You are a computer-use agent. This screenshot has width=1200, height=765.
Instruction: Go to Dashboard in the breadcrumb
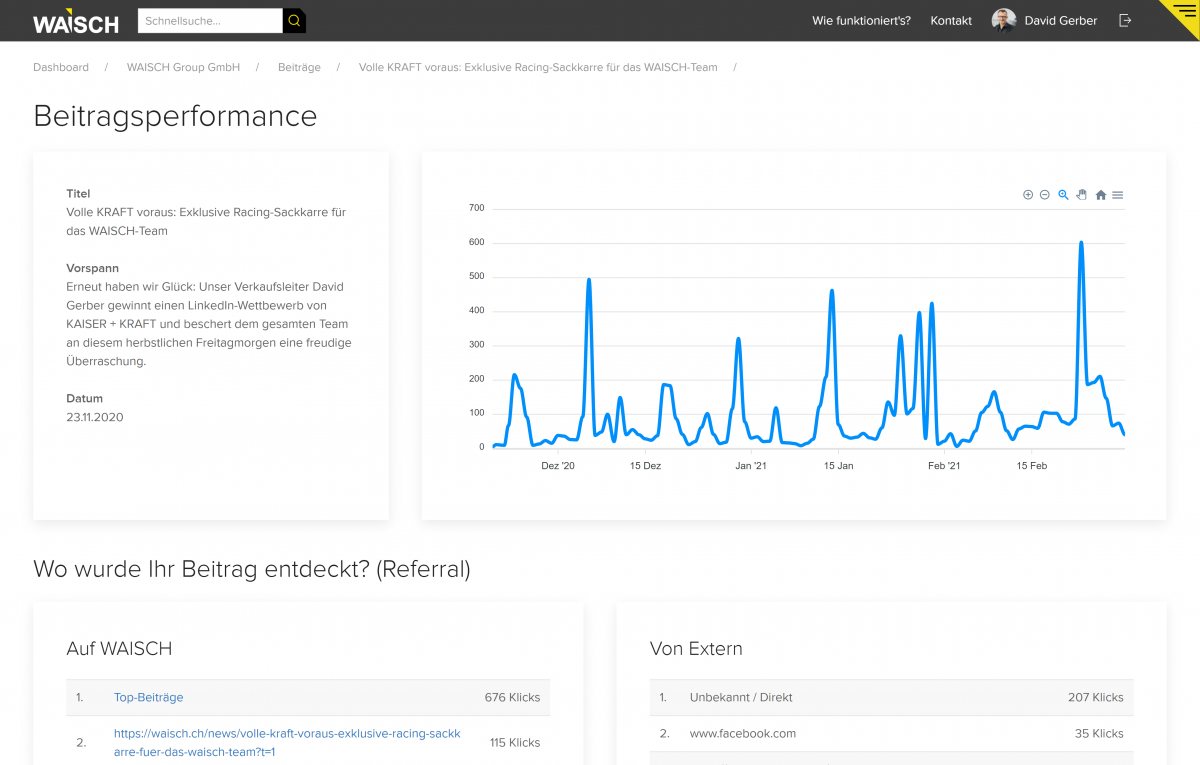pyautogui.click(x=61, y=67)
